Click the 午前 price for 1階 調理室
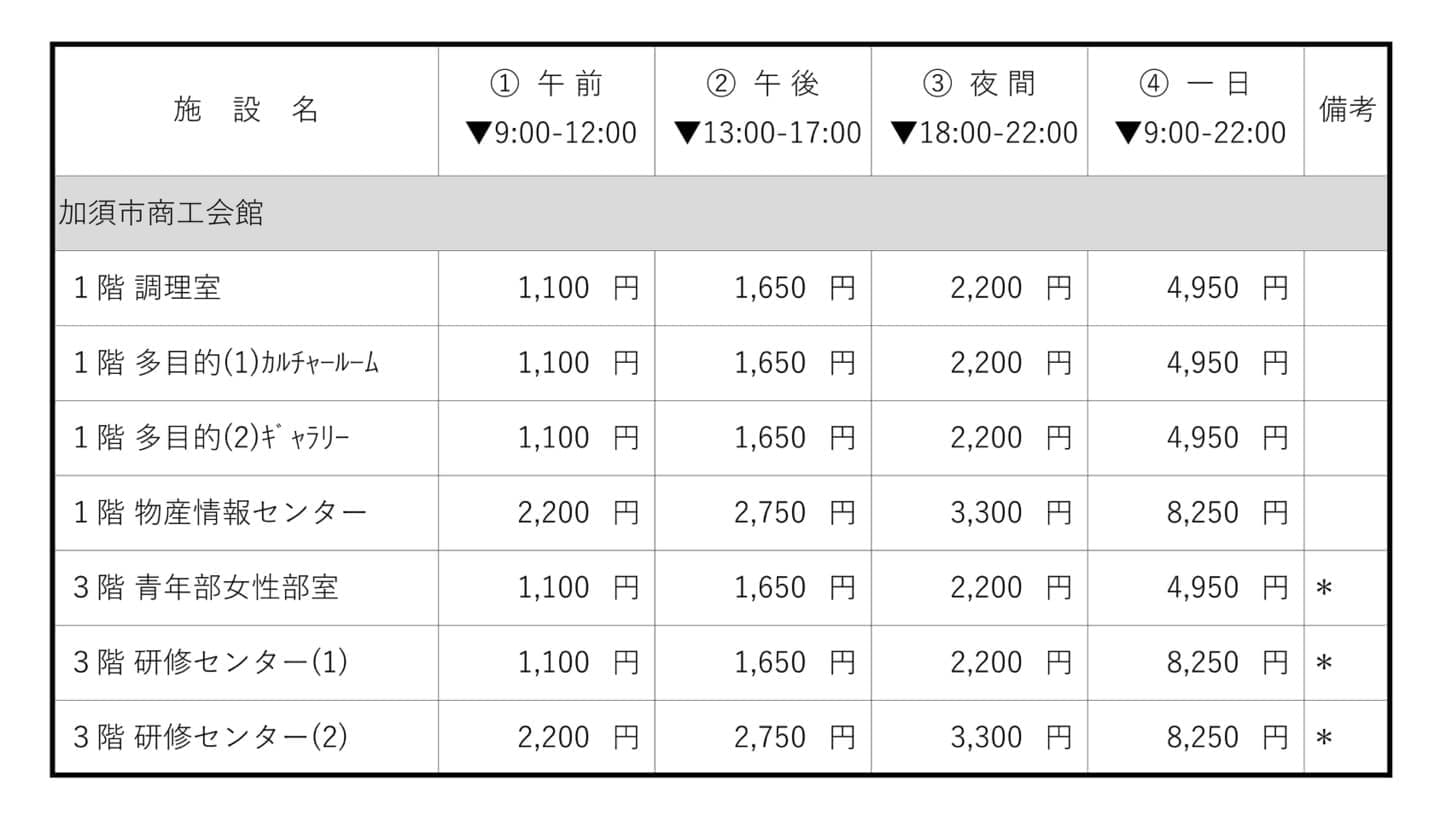This screenshot has height=822, width=1440. click(577, 288)
